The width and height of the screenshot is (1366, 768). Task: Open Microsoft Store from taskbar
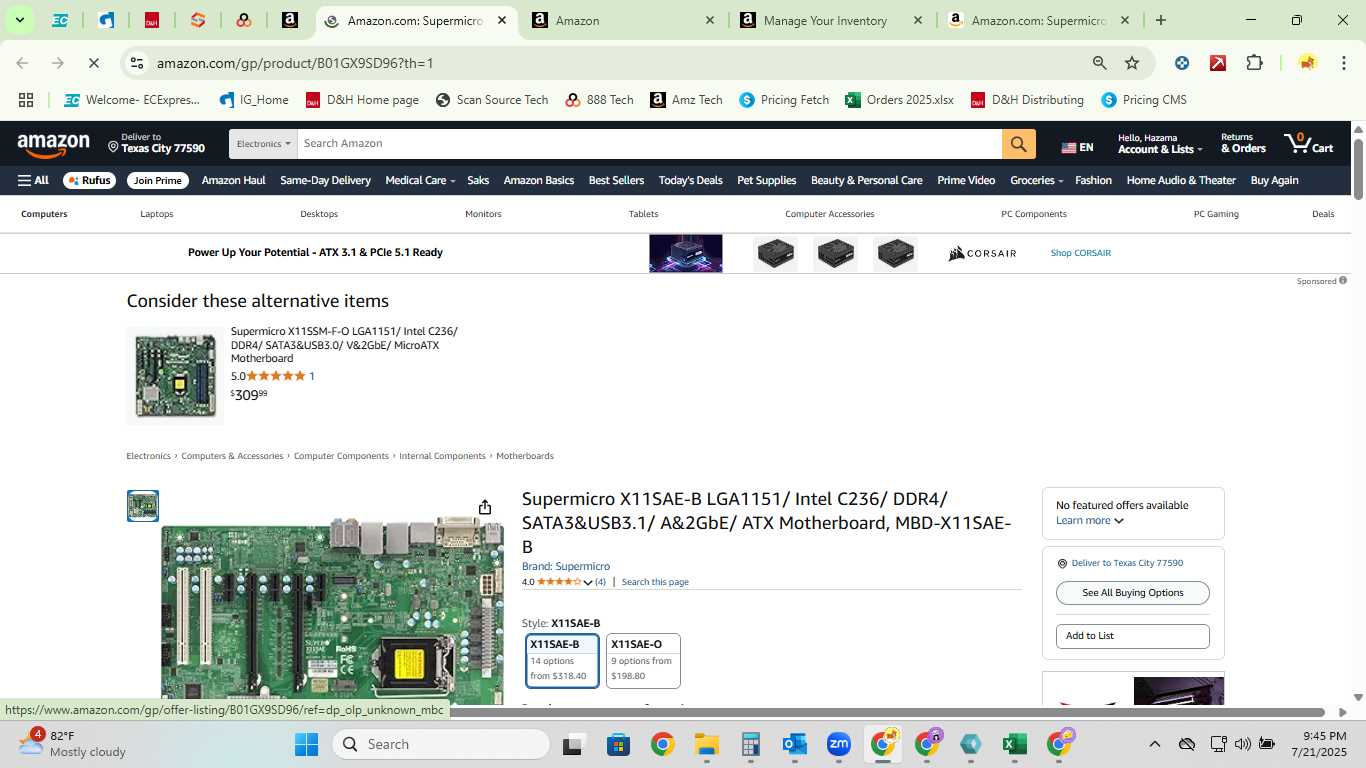pos(618,744)
